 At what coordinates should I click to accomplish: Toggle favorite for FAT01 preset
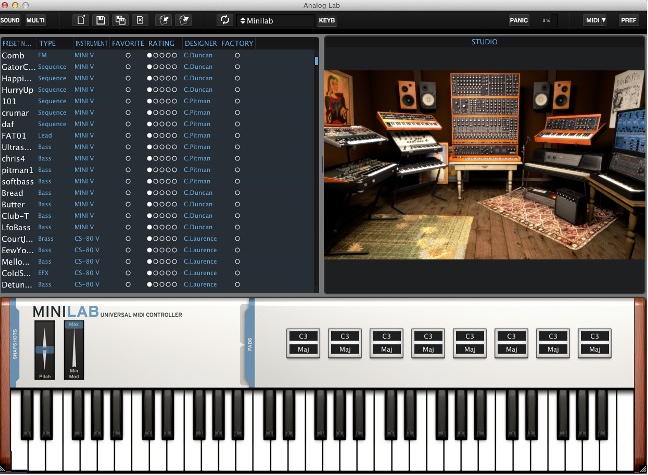coord(128,136)
